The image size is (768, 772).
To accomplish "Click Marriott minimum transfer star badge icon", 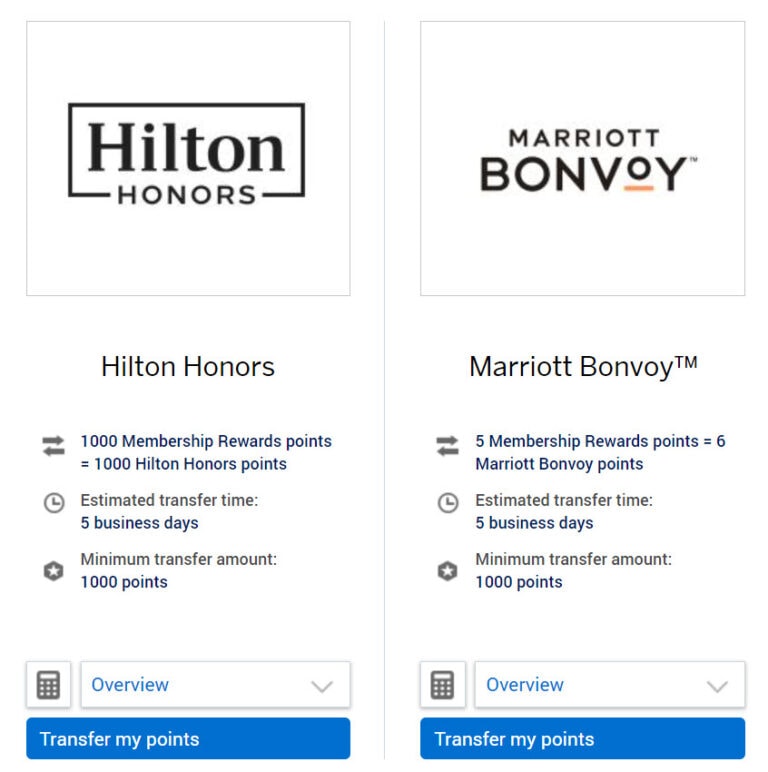I will tap(448, 572).
